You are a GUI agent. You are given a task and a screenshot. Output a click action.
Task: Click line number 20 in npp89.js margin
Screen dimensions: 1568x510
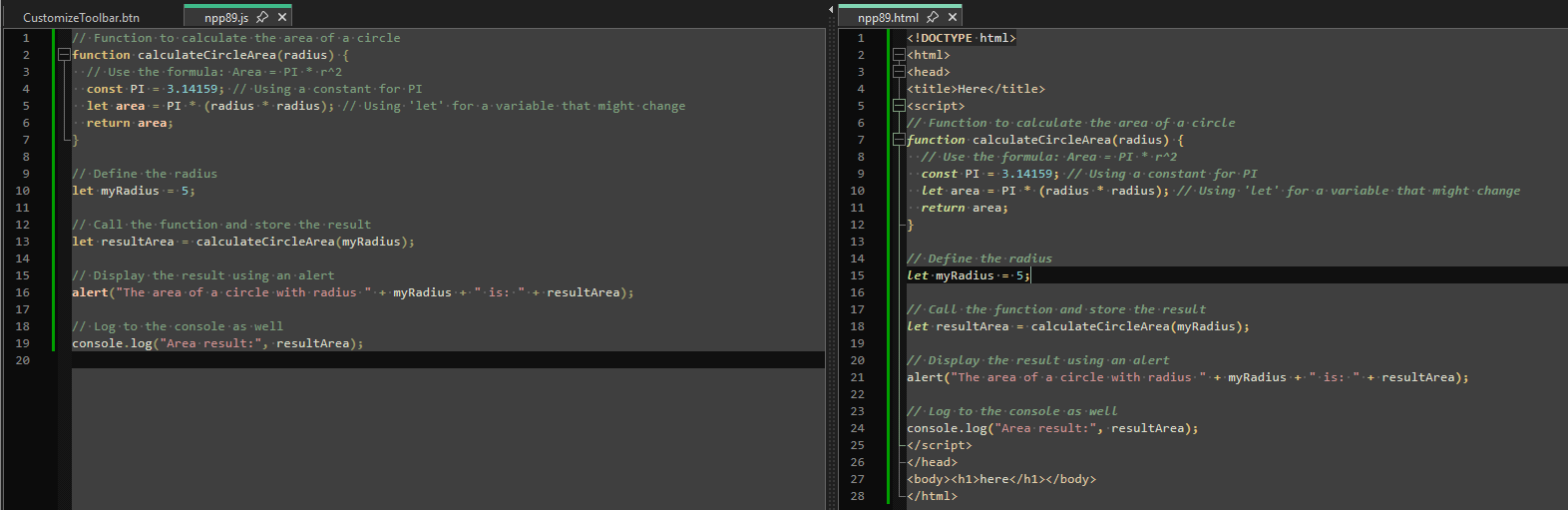pyautogui.click(x=23, y=360)
